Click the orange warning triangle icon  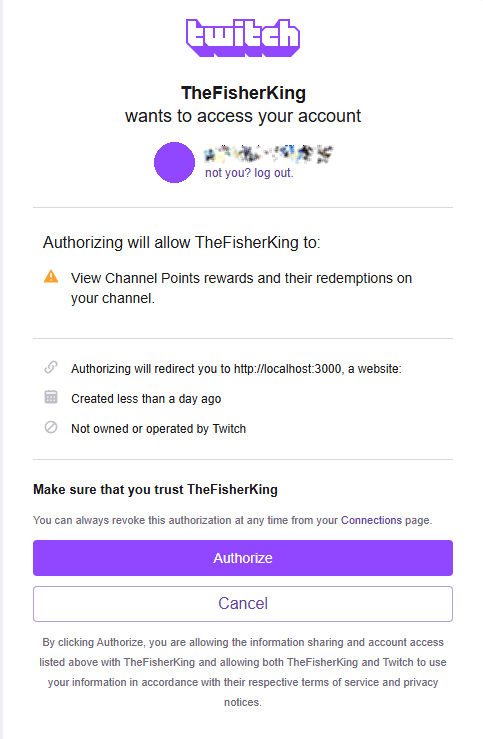click(x=51, y=277)
